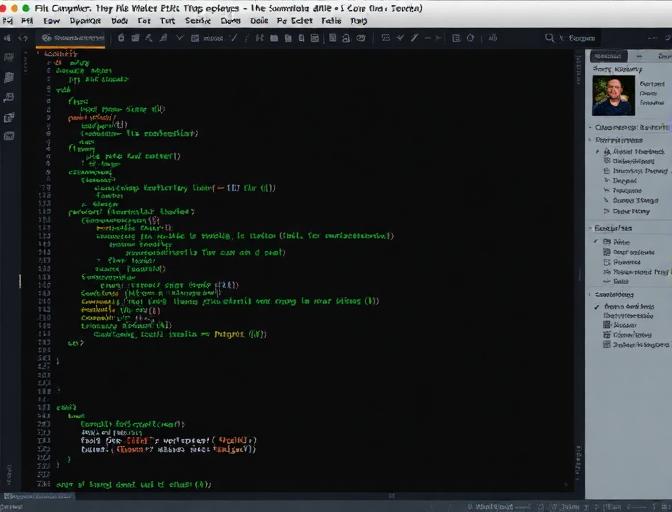Viewport: 672px width, 512px height.
Task: Toggle the checkmarked first item in right panel's bottom section
Action: coord(597,307)
